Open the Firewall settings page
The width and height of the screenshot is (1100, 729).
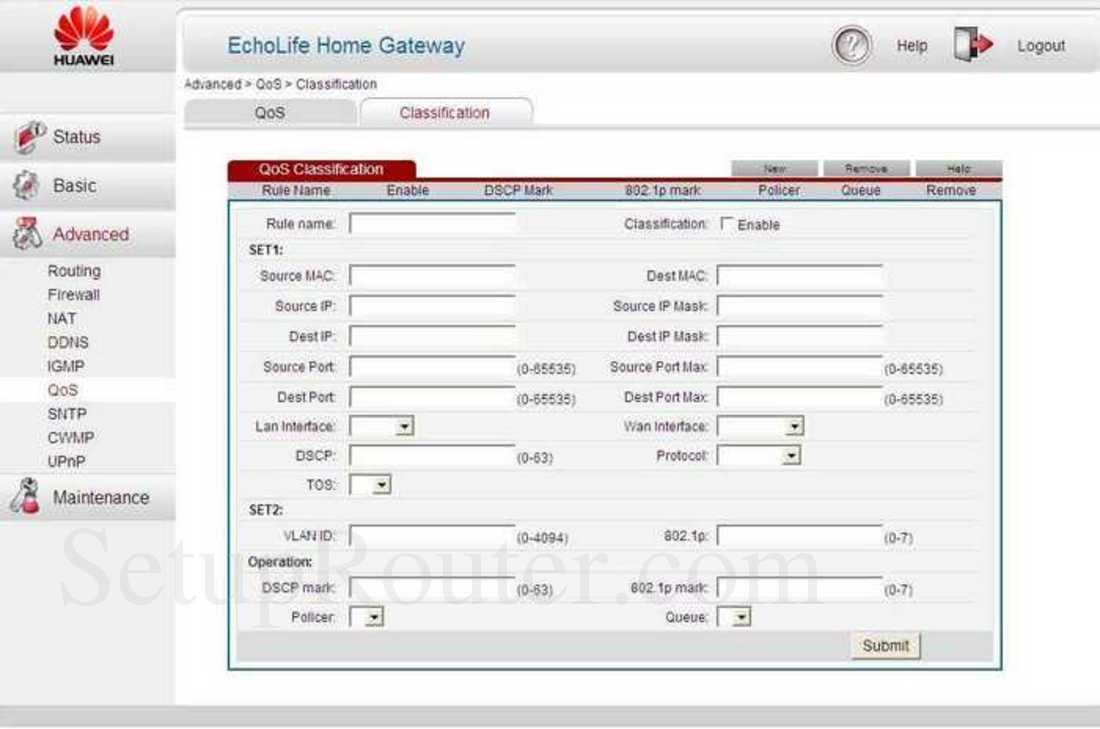click(x=73, y=294)
